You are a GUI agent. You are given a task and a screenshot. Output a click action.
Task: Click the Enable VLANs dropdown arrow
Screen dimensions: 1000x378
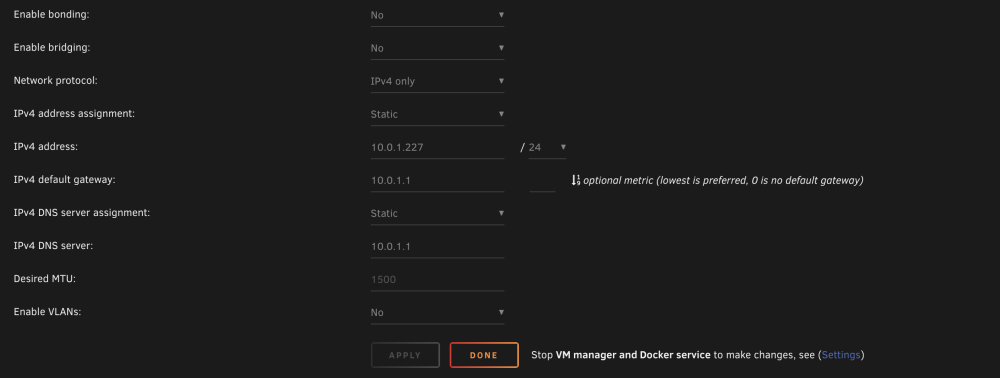click(501, 312)
